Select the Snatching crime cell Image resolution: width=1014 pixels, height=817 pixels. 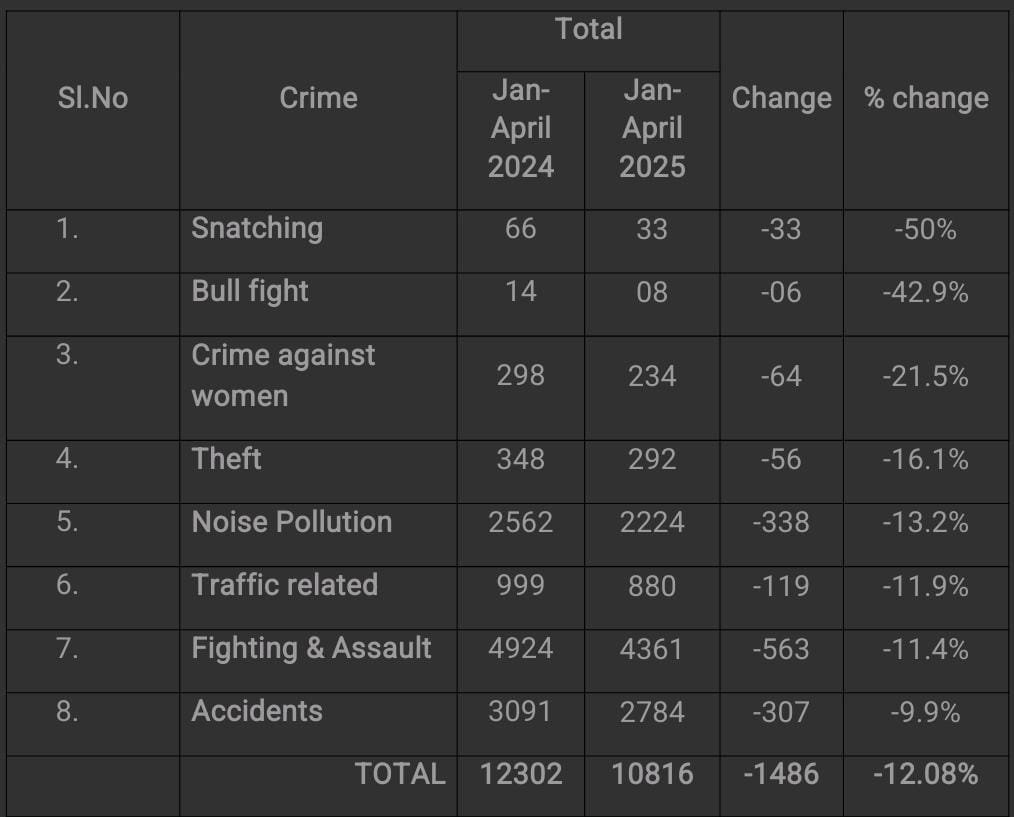click(x=257, y=228)
